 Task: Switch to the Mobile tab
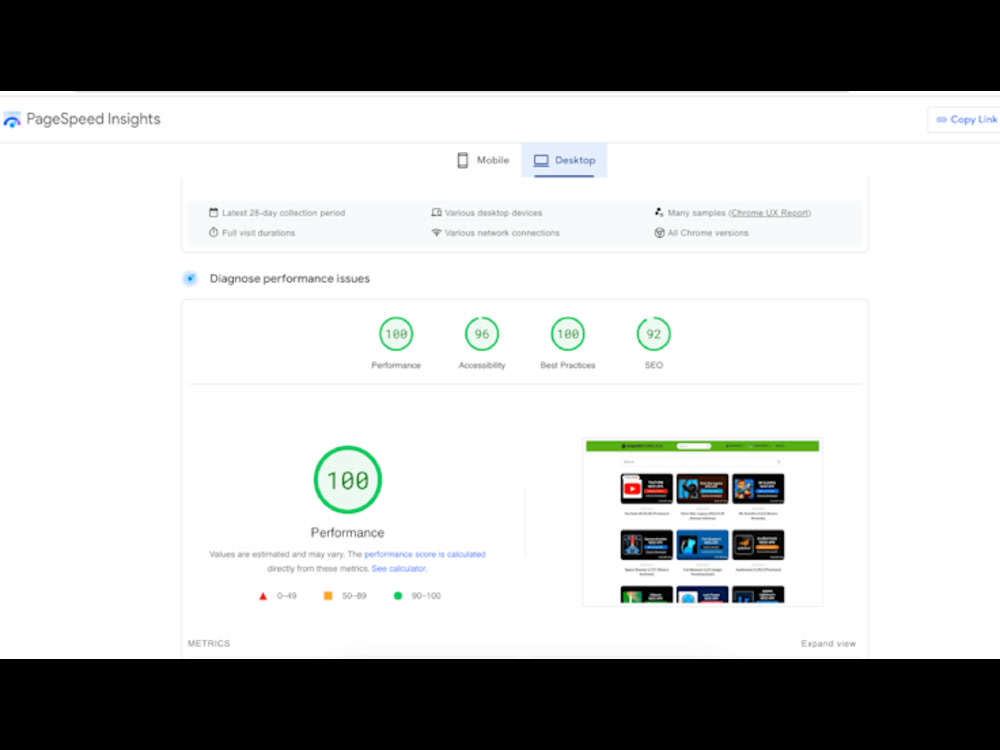[483, 160]
